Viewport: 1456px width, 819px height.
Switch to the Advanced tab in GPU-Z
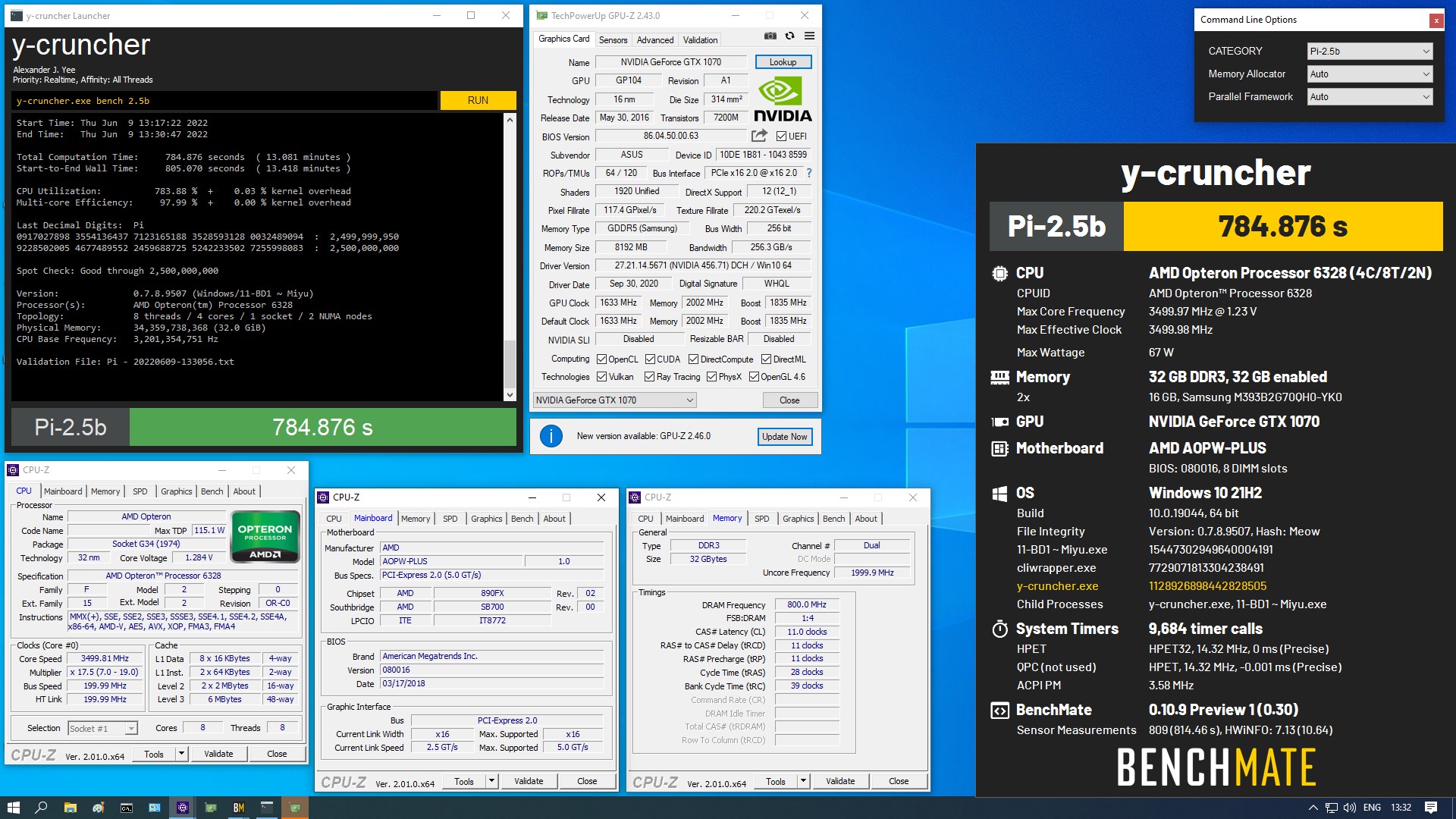(655, 40)
